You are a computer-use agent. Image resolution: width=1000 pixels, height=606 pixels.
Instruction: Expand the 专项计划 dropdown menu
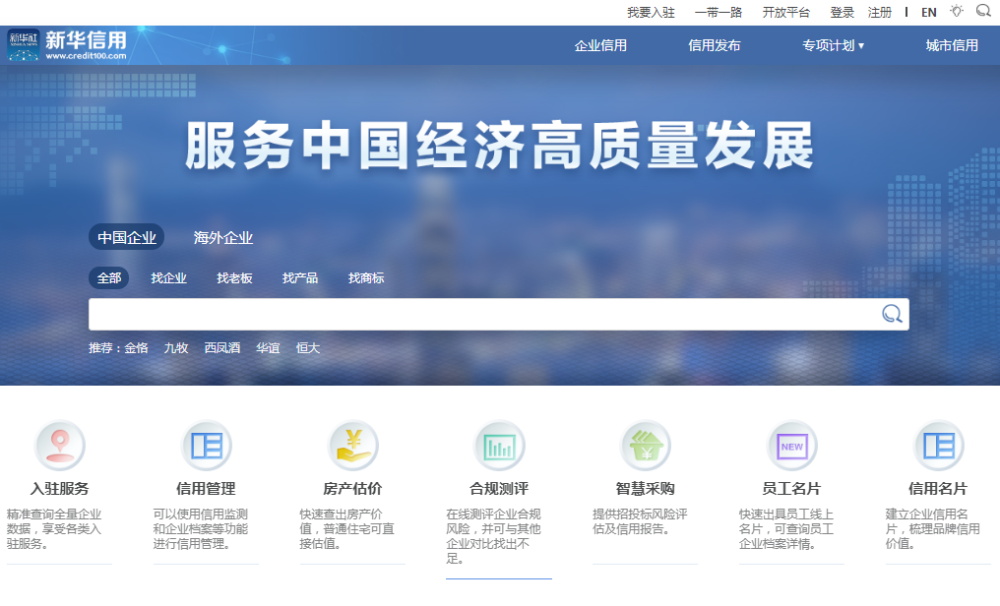833,45
